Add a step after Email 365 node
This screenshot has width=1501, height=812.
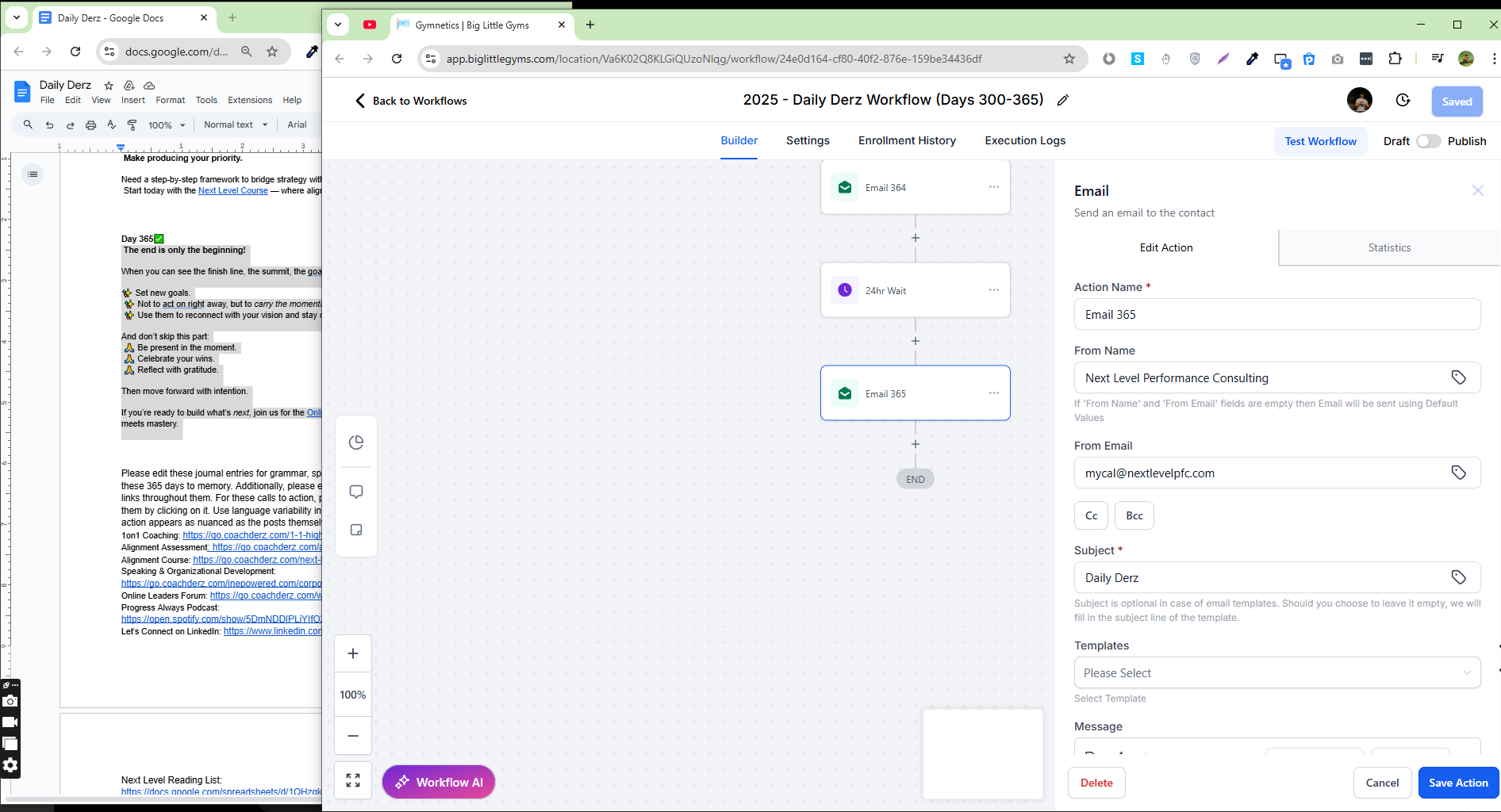(916, 445)
